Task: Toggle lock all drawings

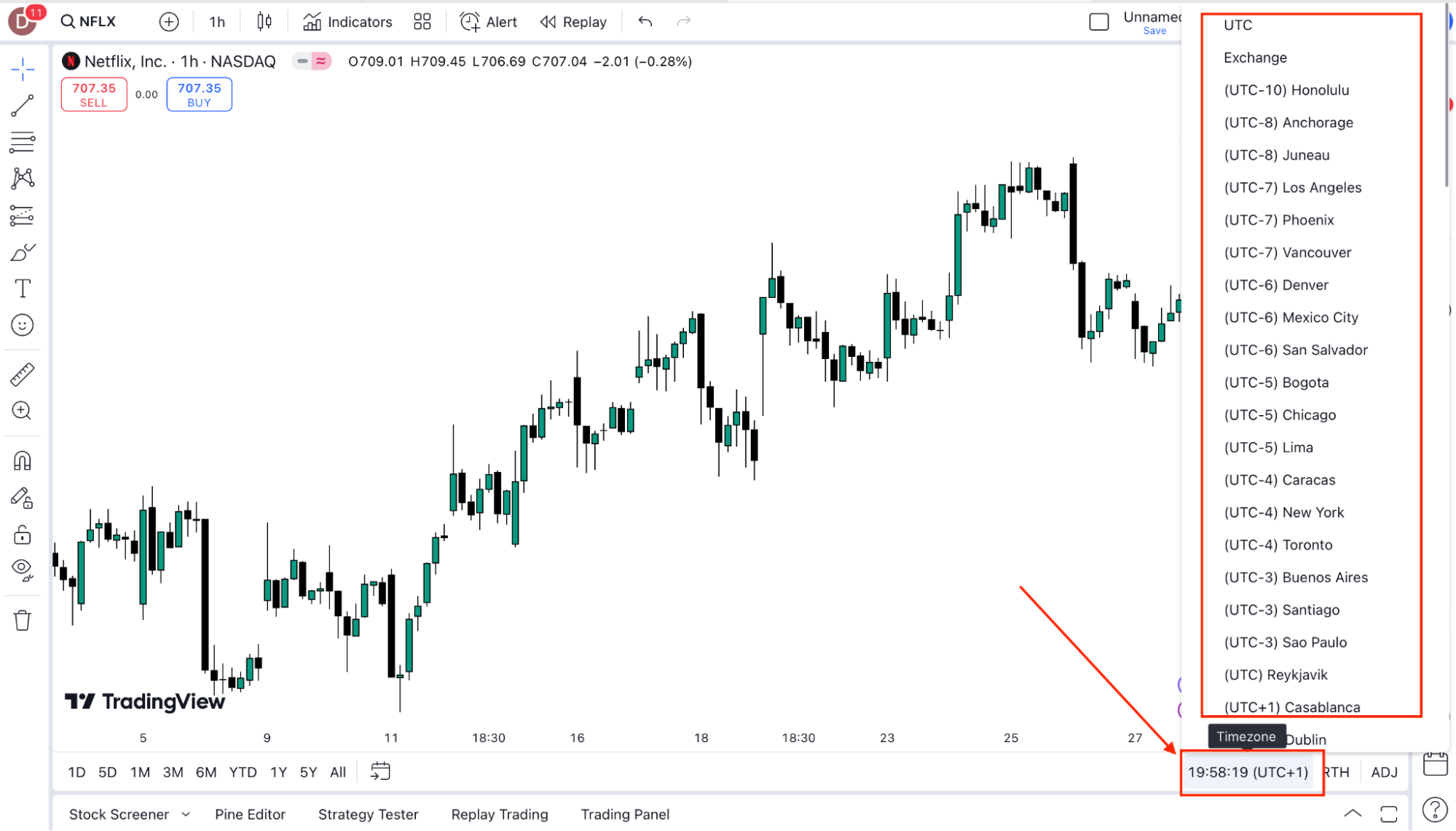Action: click(x=23, y=535)
